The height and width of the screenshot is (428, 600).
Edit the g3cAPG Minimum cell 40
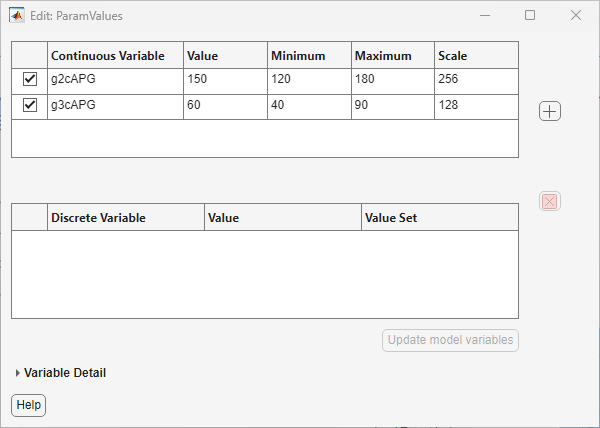[x=309, y=106]
